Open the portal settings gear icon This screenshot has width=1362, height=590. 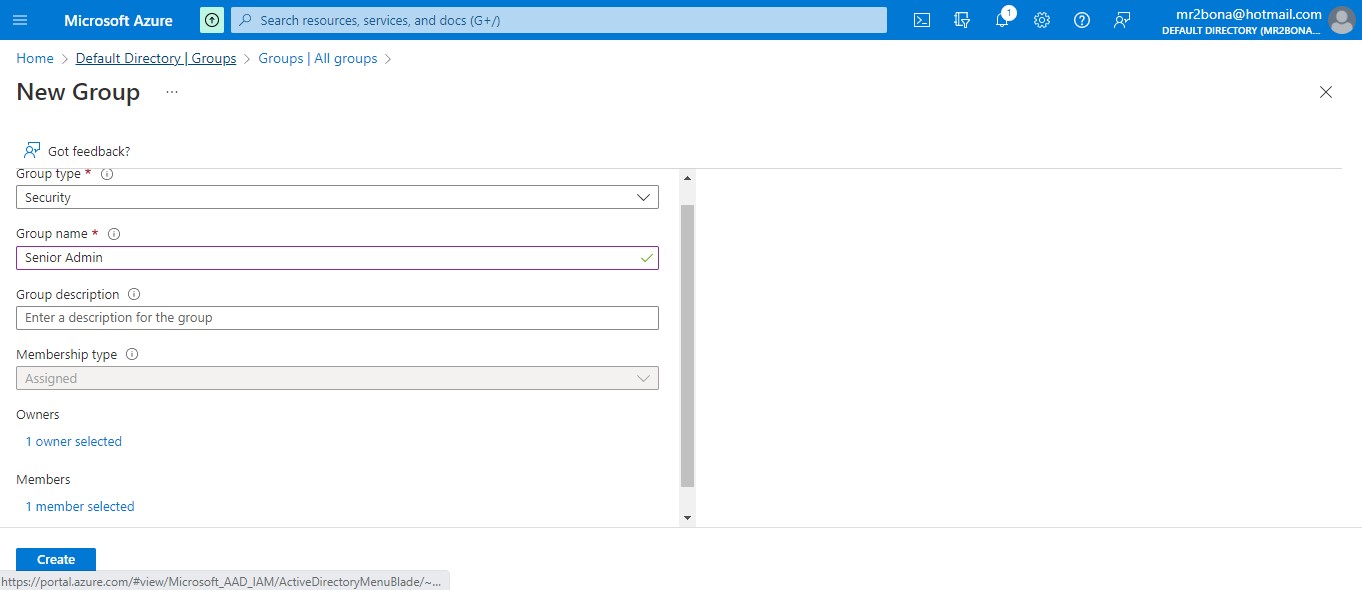pos(1042,20)
